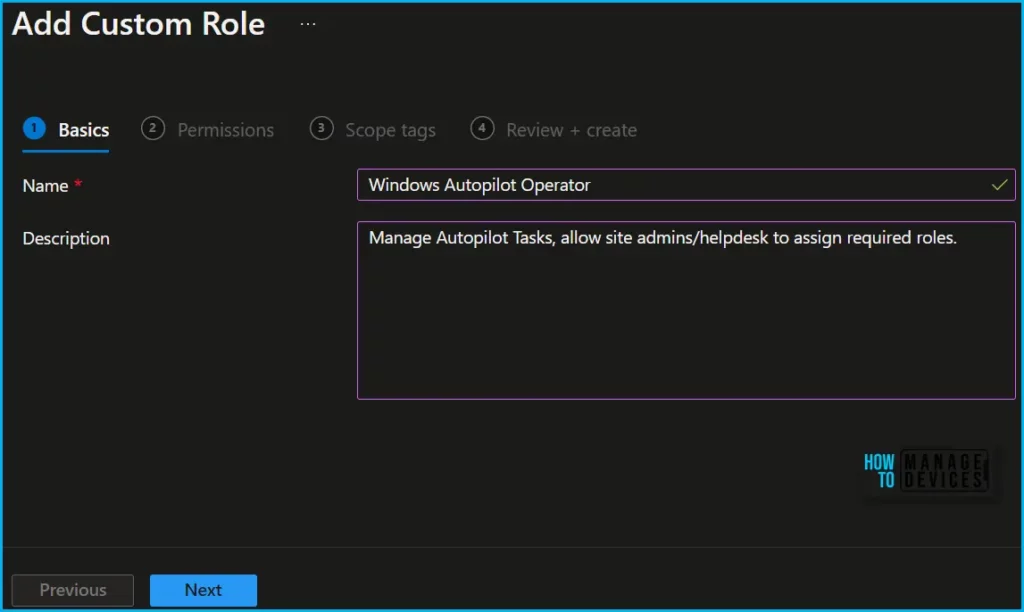Click the Previous button
This screenshot has height=612, width=1024.
(x=72, y=590)
